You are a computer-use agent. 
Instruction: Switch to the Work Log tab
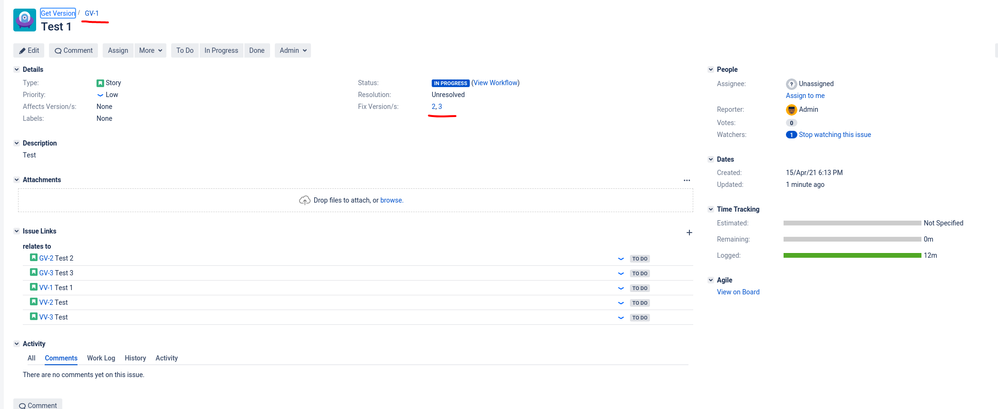[x=101, y=358]
